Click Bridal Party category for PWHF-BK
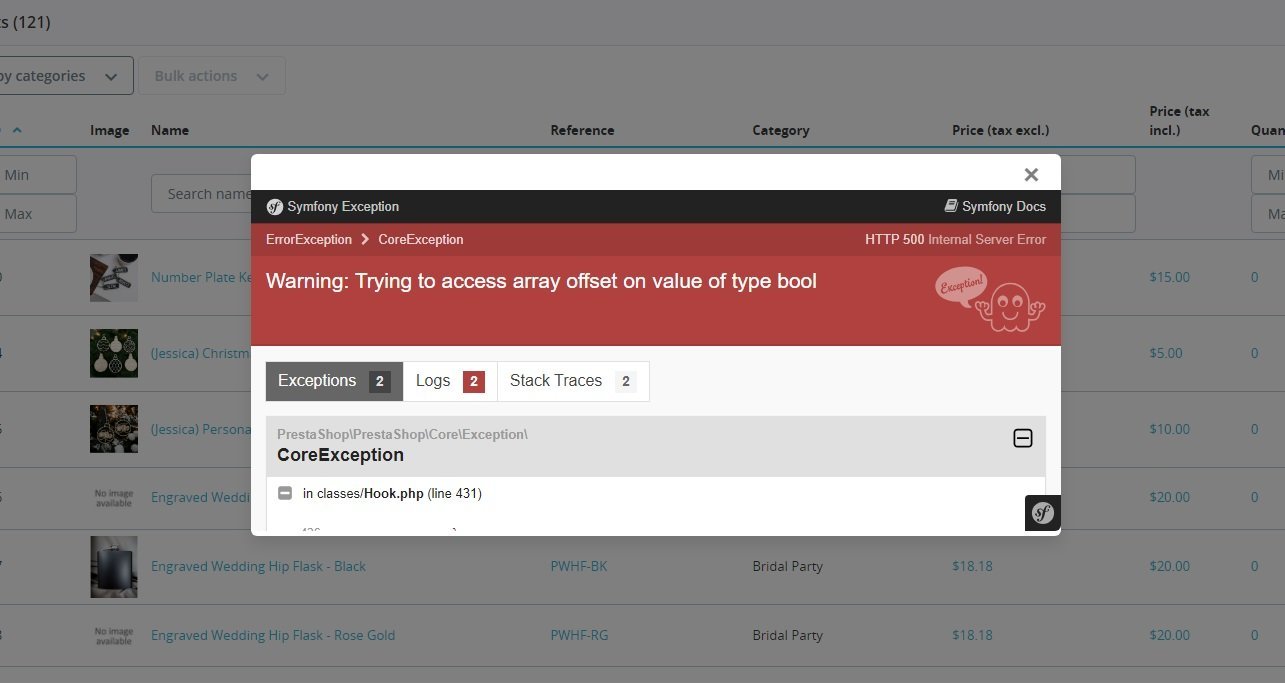 (x=788, y=566)
